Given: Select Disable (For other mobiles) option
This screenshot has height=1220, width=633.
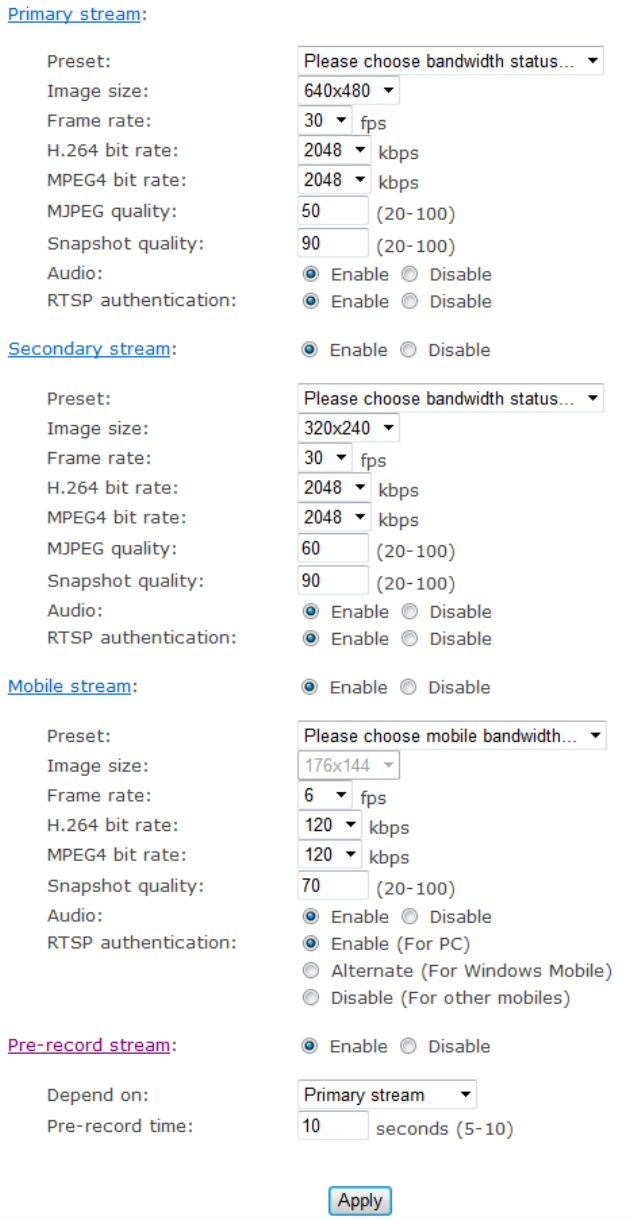Looking at the screenshot, I should pos(312,997).
